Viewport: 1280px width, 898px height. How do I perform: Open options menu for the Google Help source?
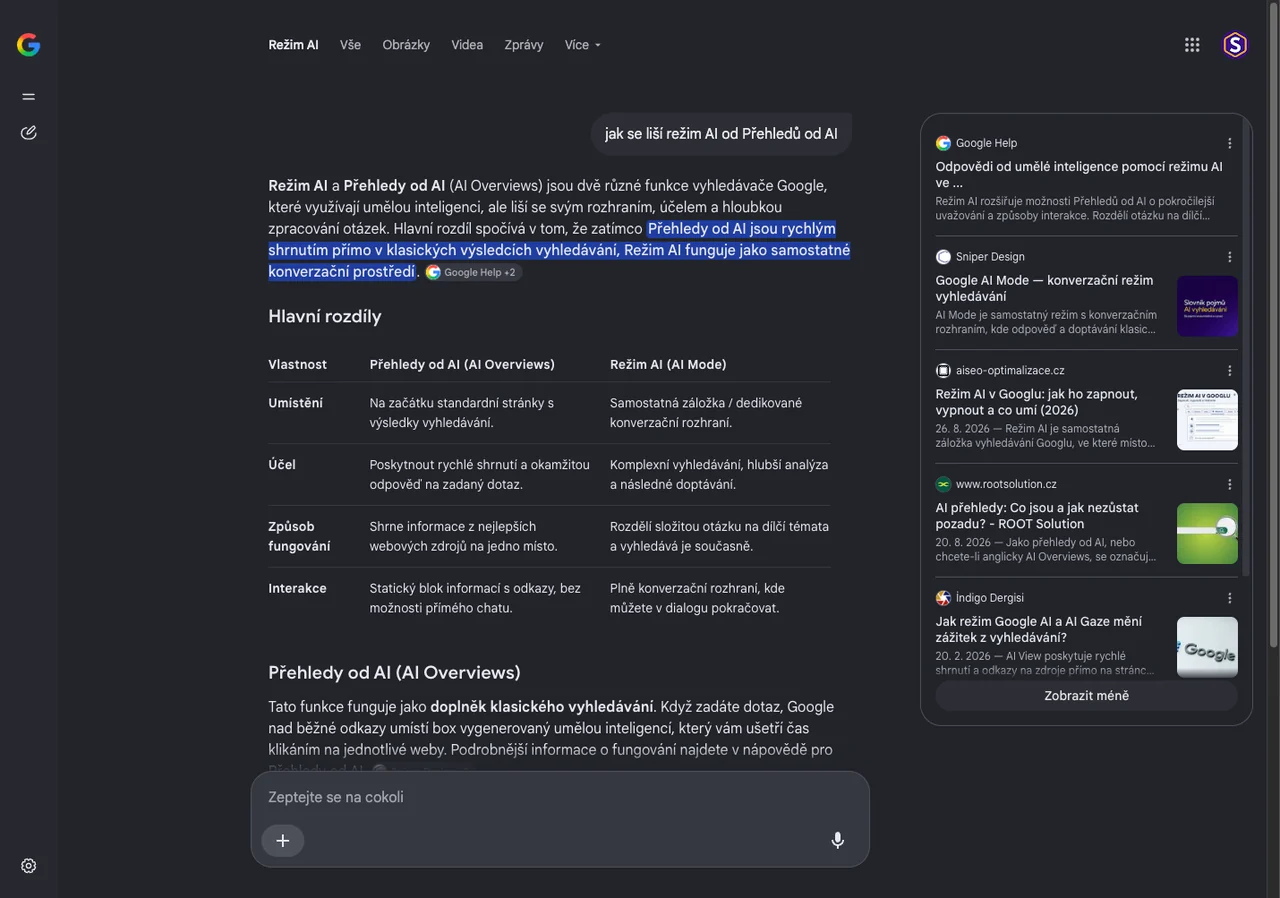tap(1230, 143)
